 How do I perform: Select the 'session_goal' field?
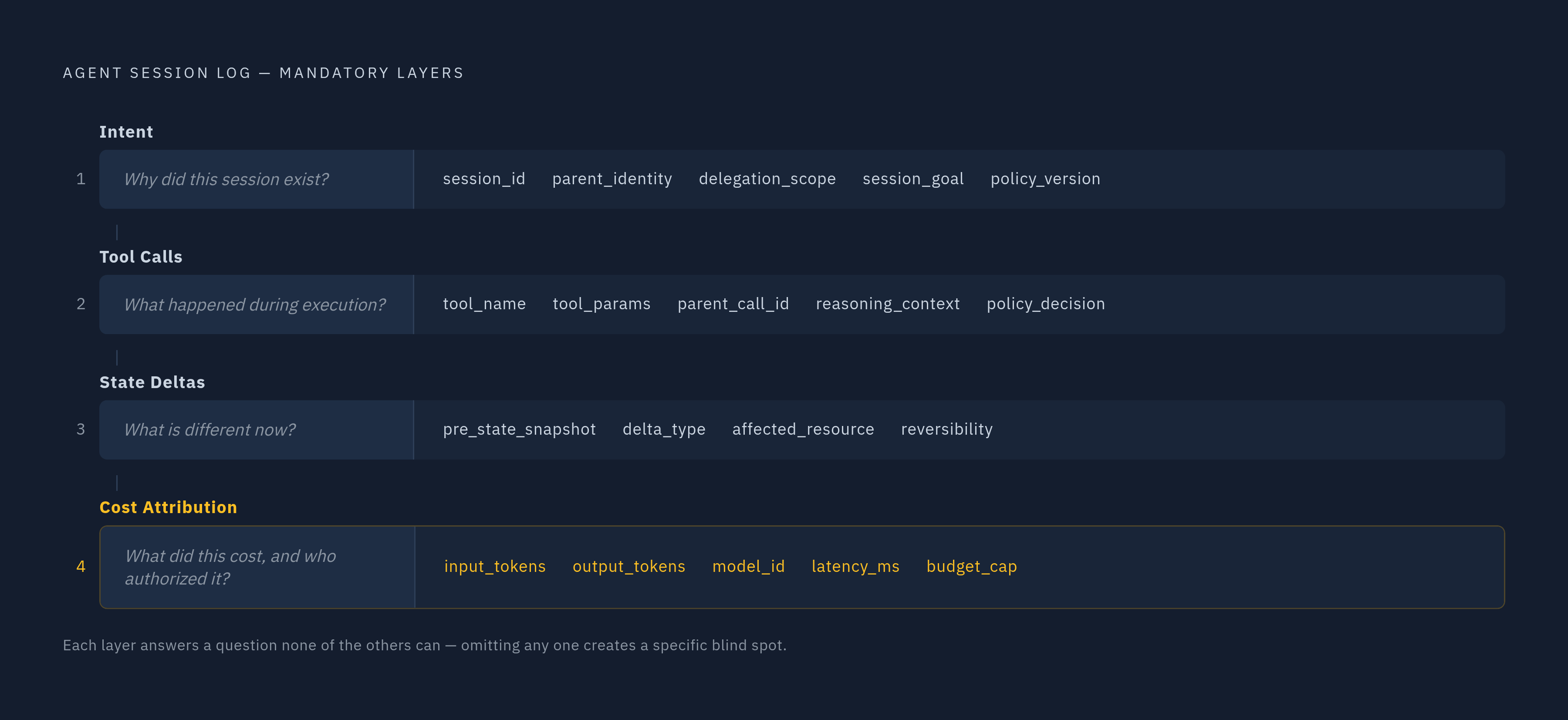pos(913,179)
